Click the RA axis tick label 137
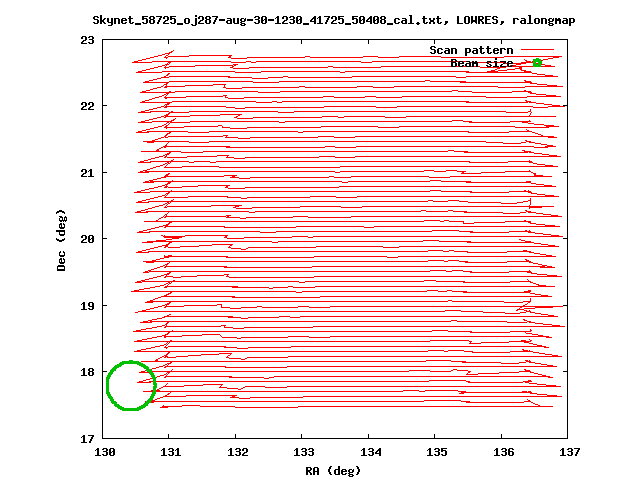Image resolution: width=640 pixels, height=480 pixels. click(570, 452)
